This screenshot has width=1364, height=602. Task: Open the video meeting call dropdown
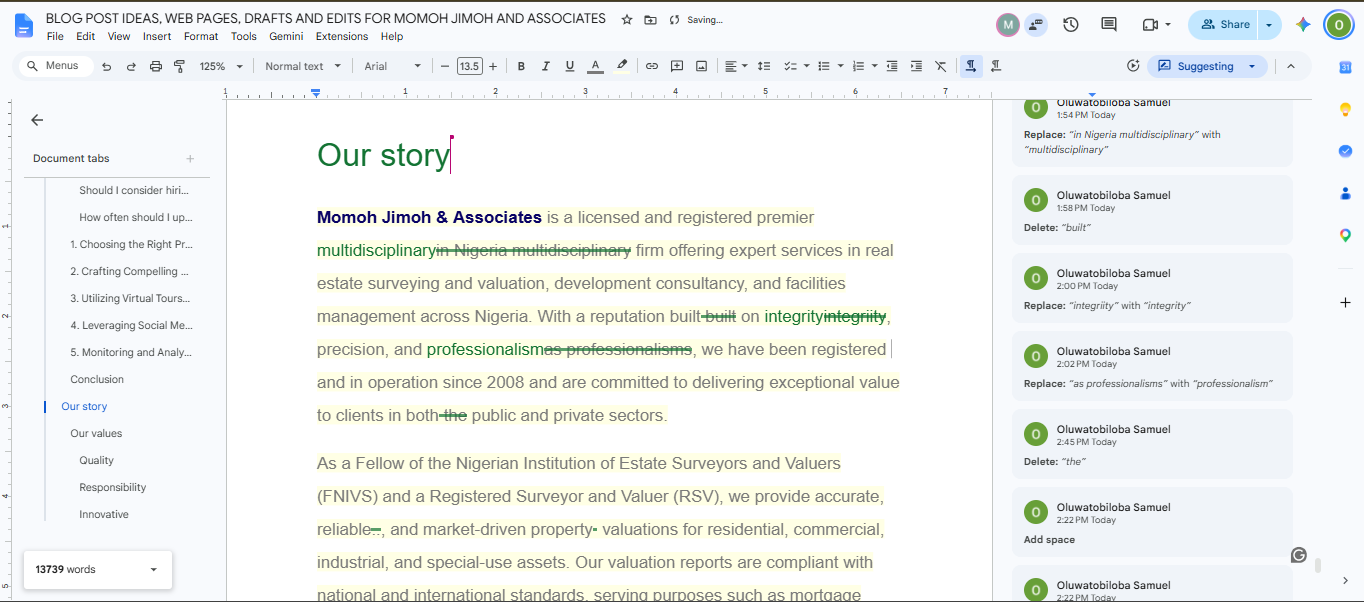click(x=1168, y=25)
